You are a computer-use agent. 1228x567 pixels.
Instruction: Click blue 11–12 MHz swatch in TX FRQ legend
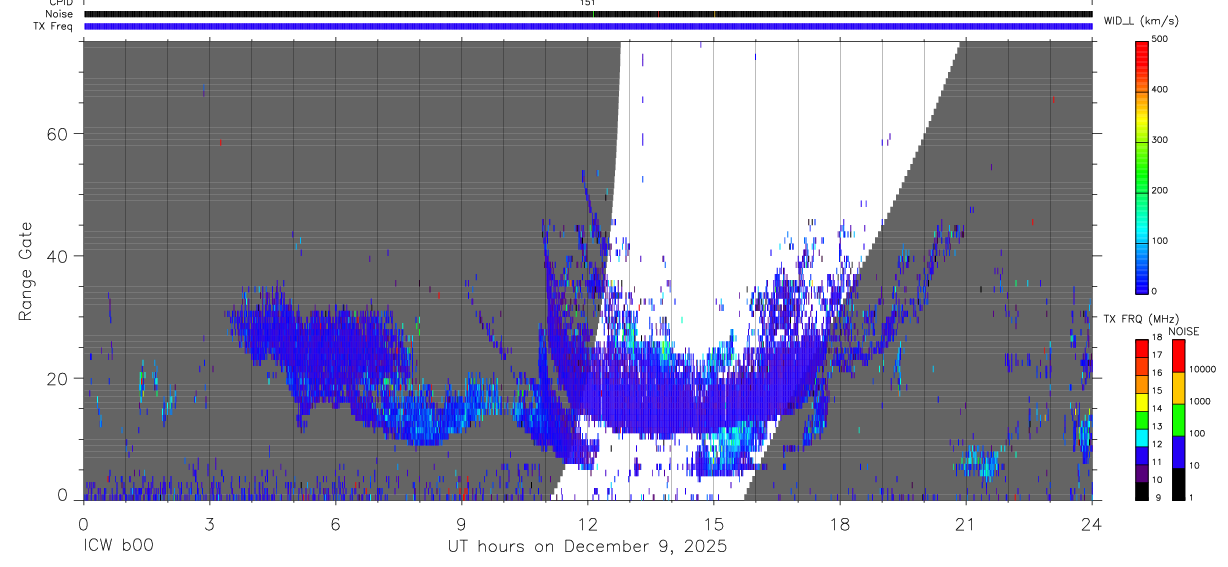[x=1142, y=454]
